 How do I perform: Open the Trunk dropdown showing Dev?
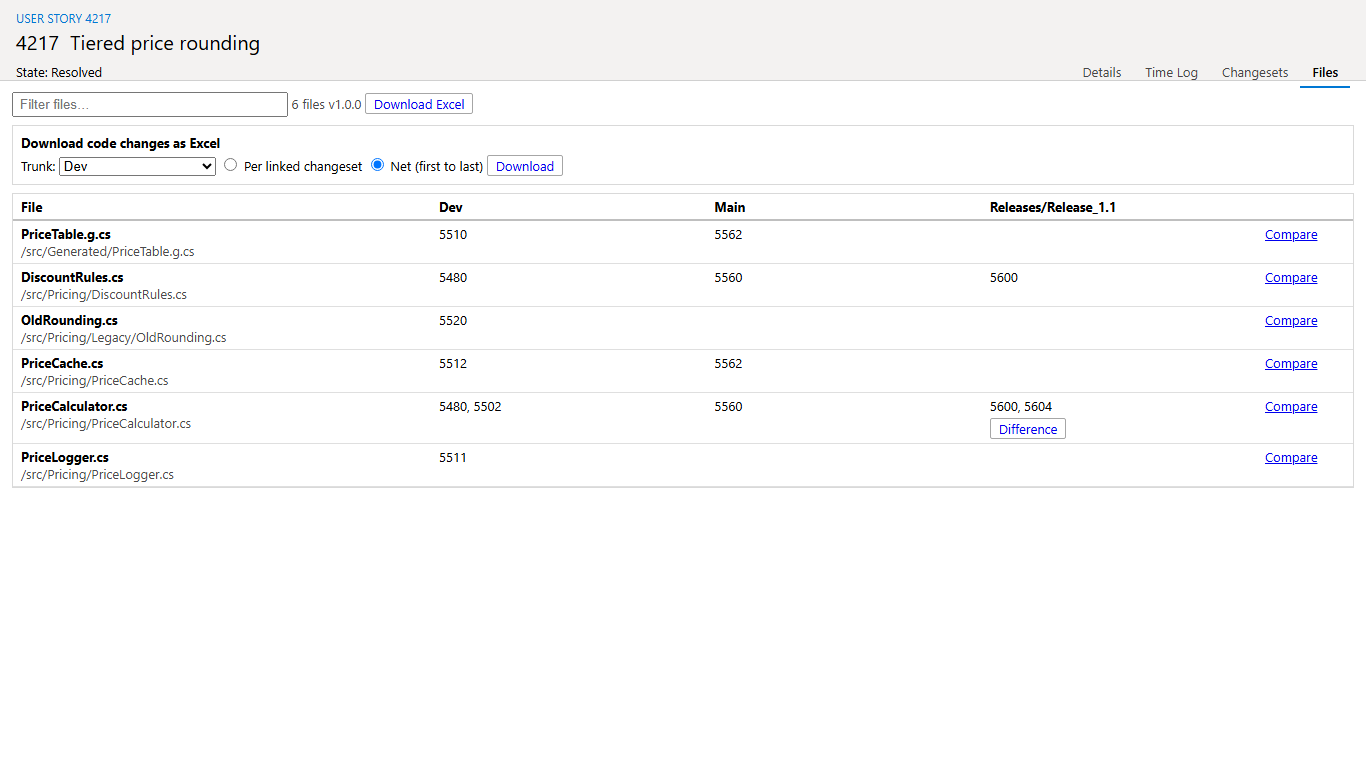tap(138, 166)
